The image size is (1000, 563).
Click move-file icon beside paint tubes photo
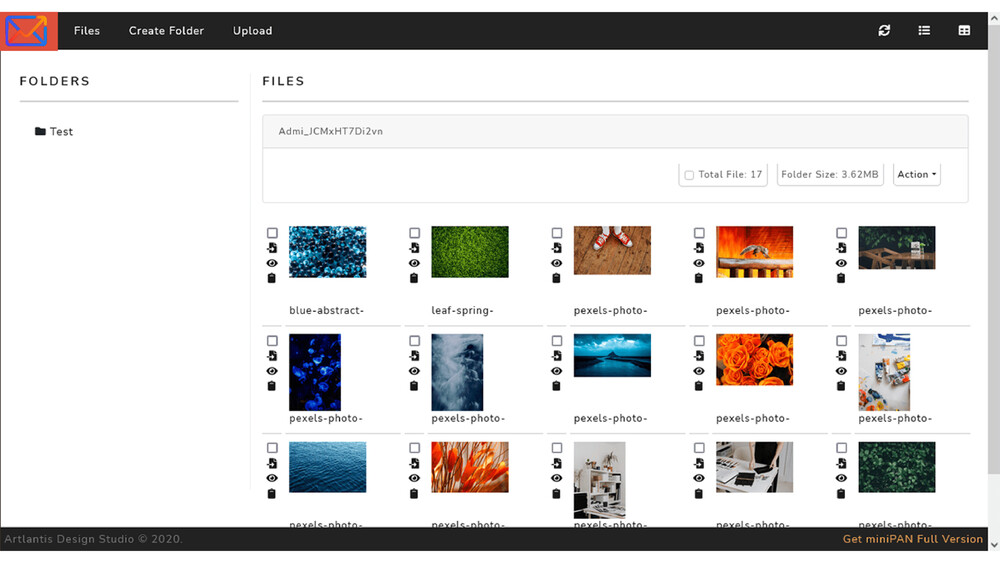841,356
